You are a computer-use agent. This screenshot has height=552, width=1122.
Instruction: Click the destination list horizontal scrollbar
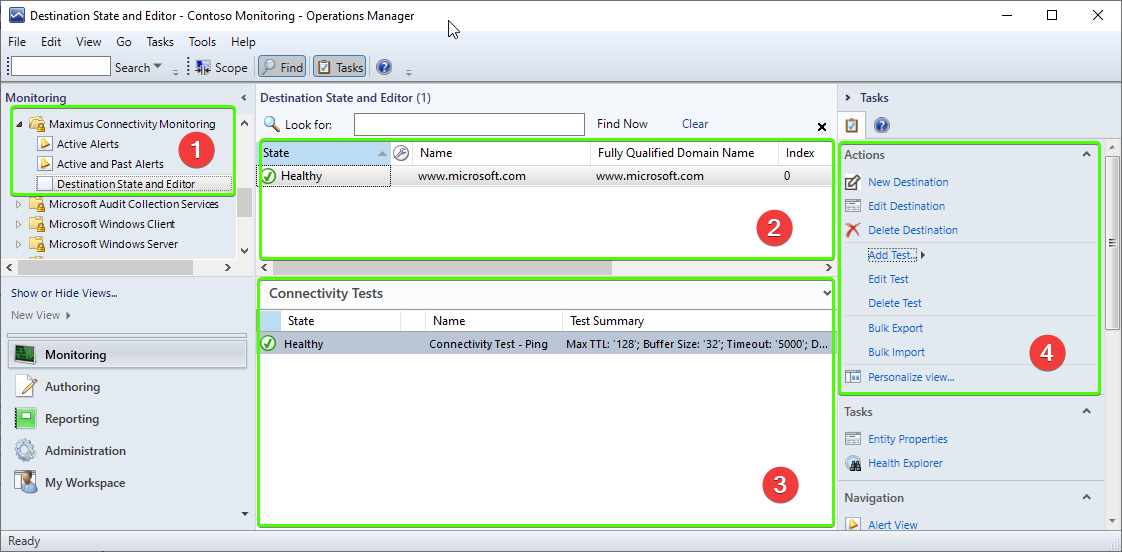point(441,268)
